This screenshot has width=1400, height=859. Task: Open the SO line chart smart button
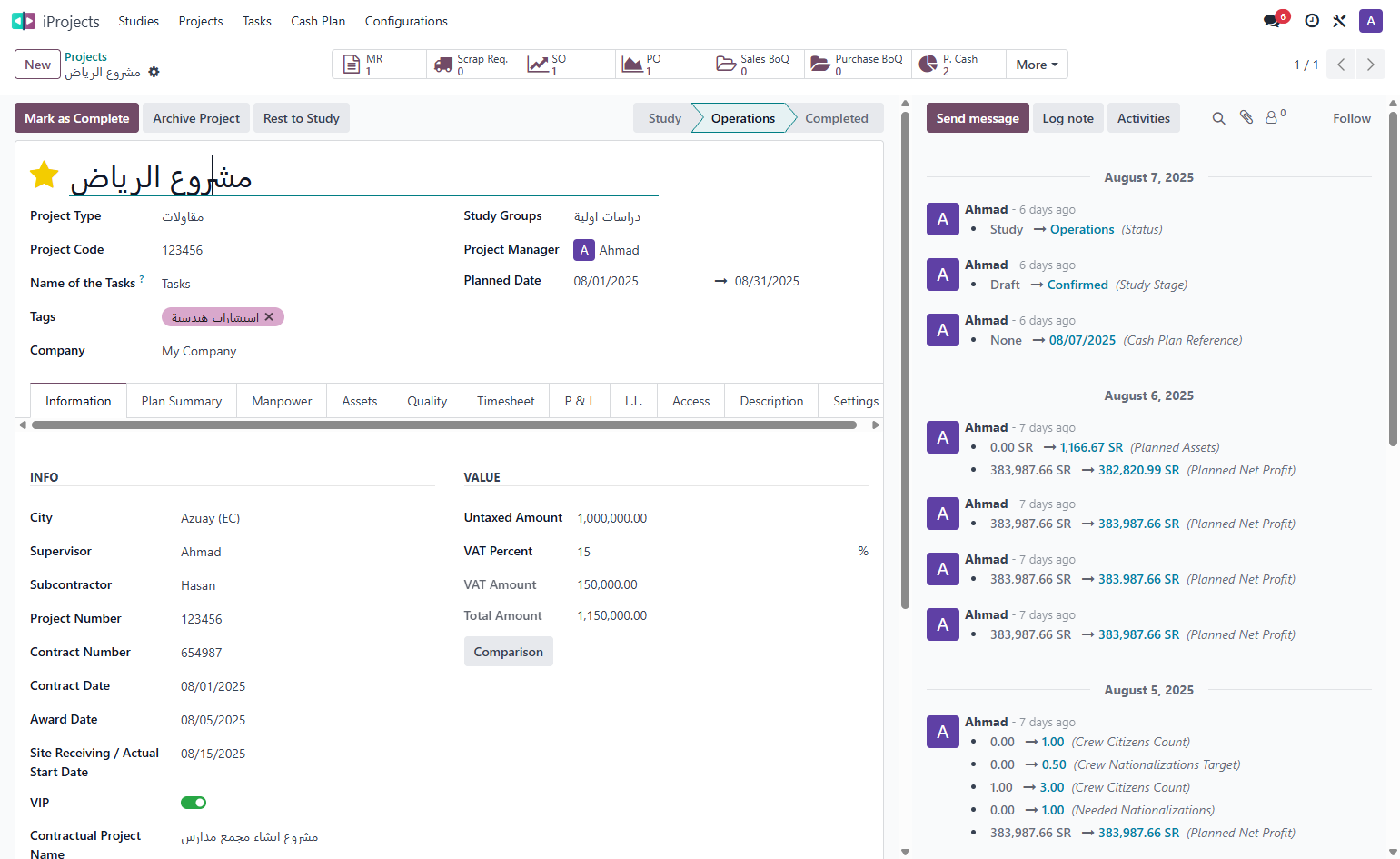pos(568,65)
